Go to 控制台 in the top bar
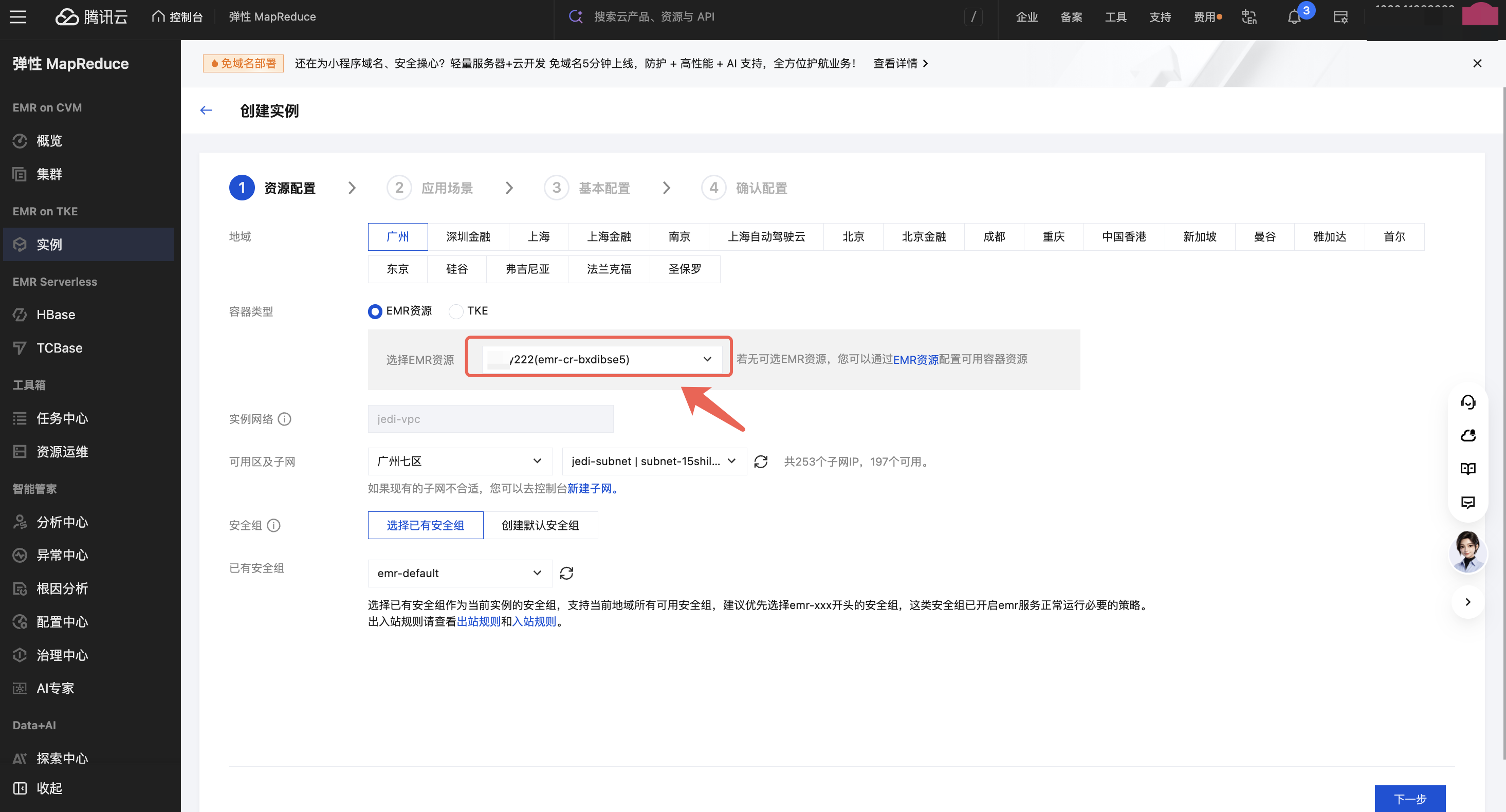The image size is (1506, 812). [x=177, y=17]
